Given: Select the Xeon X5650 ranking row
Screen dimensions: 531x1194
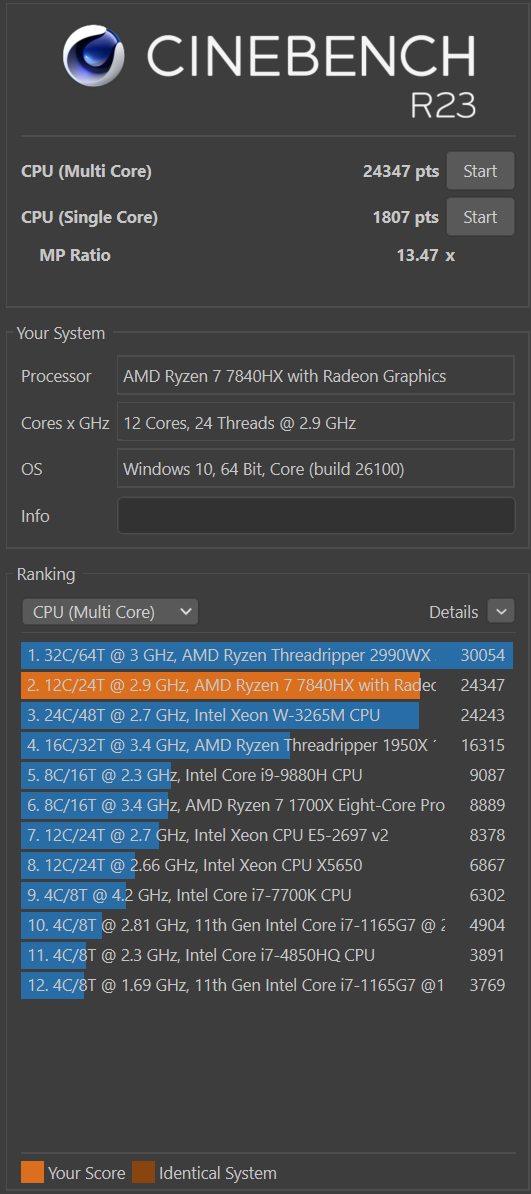Looking at the screenshot, I should coord(267,865).
